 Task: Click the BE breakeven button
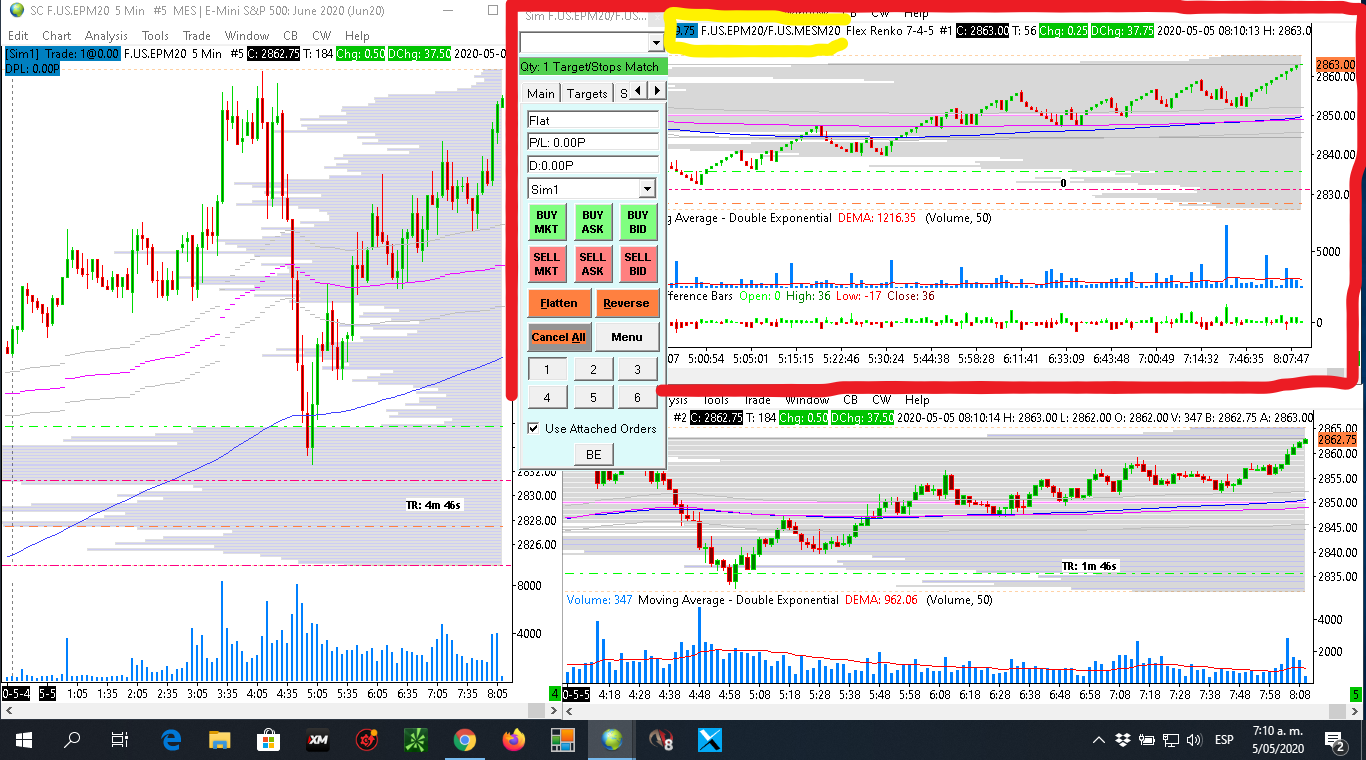click(x=593, y=455)
